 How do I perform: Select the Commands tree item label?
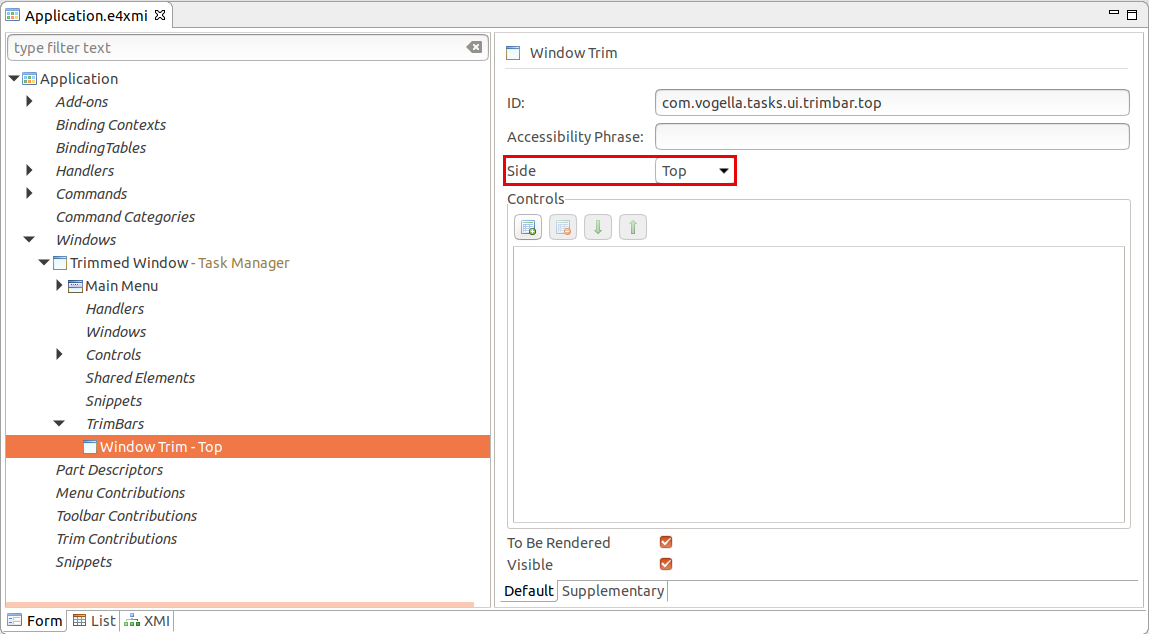[x=92, y=193]
